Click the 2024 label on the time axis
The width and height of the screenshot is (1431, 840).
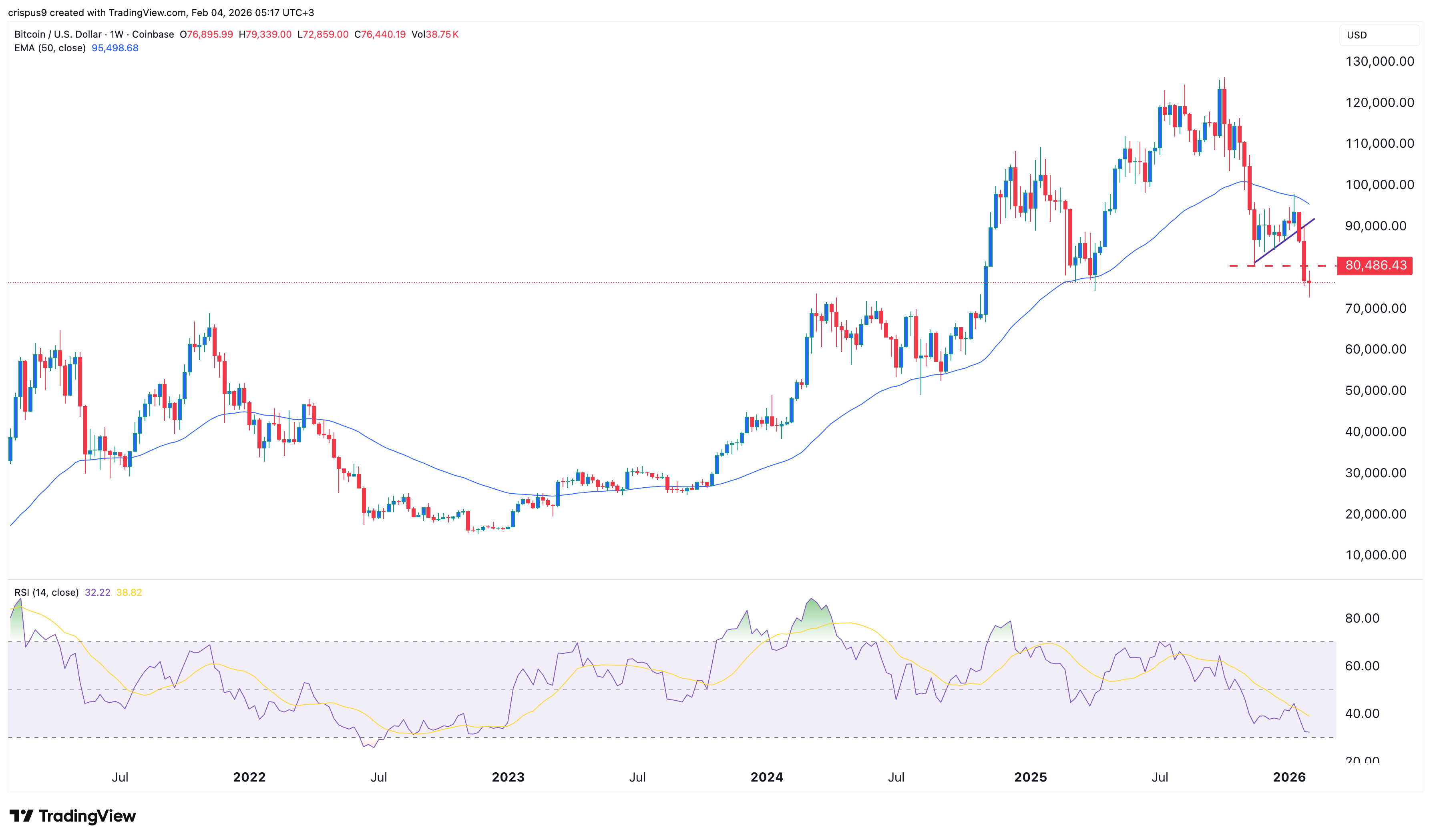pyautogui.click(x=767, y=778)
